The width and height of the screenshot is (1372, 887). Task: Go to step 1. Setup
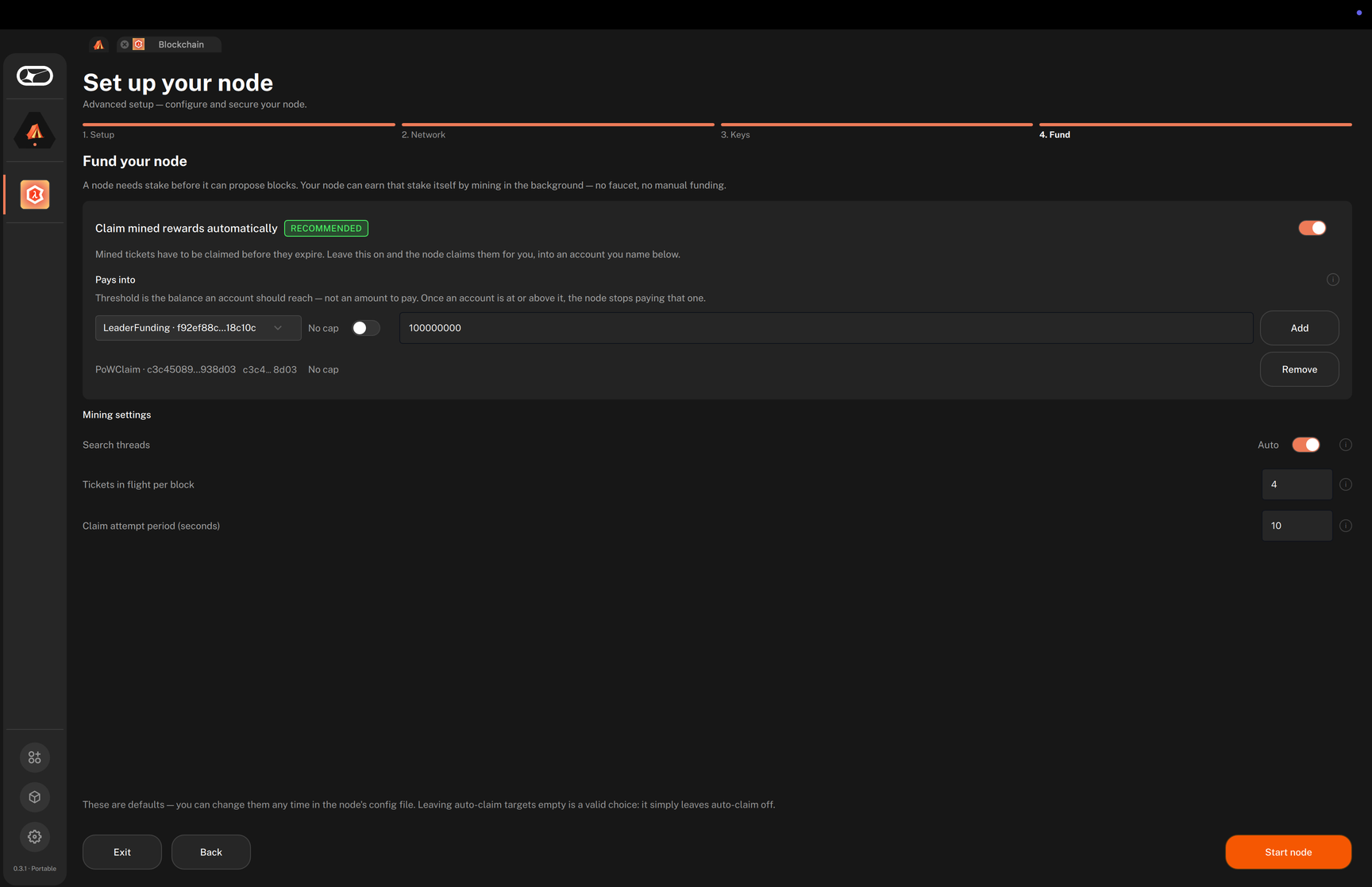239,131
